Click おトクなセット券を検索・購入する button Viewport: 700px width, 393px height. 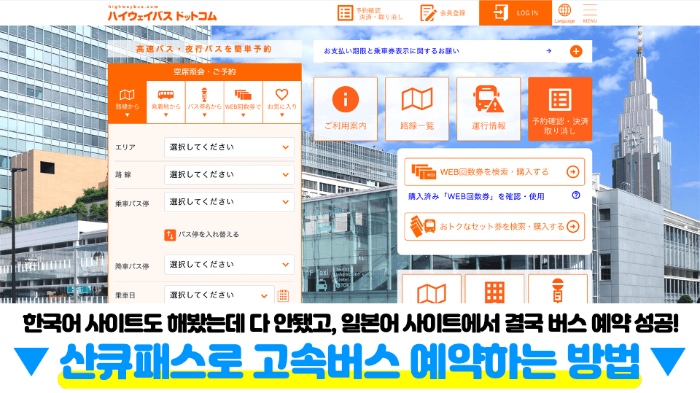(494, 226)
